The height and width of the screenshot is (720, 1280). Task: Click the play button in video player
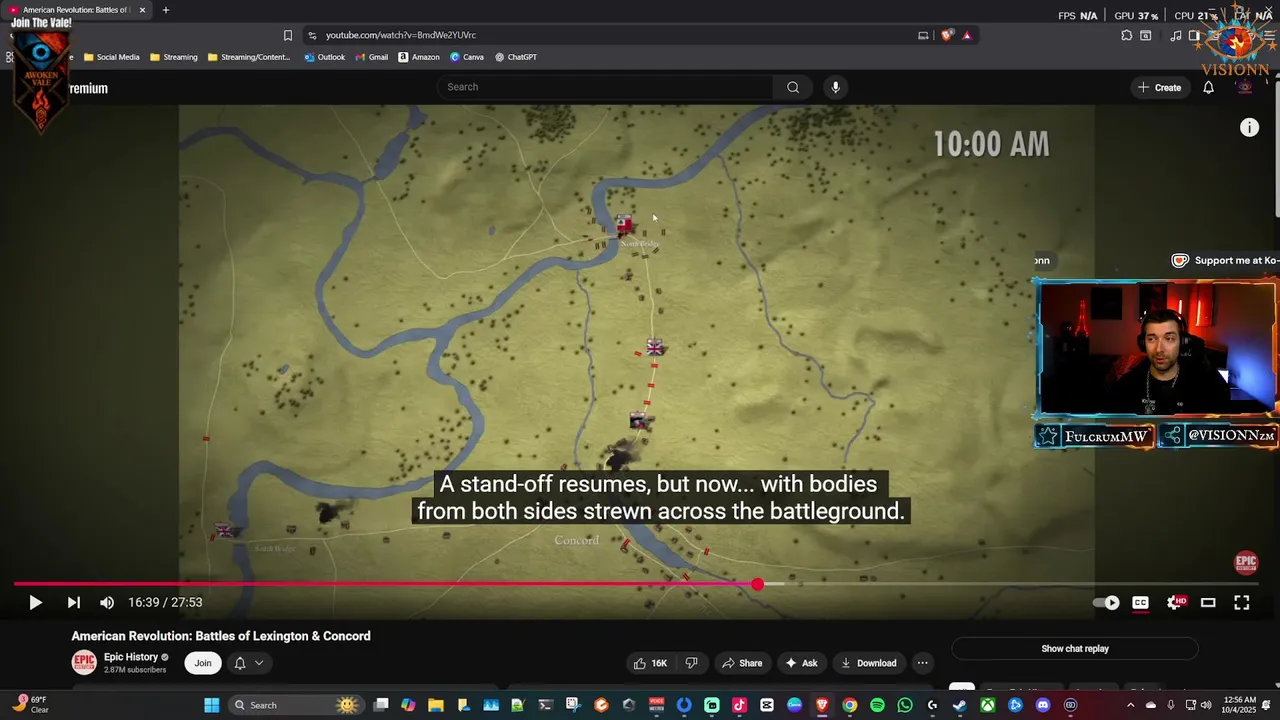point(35,602)
